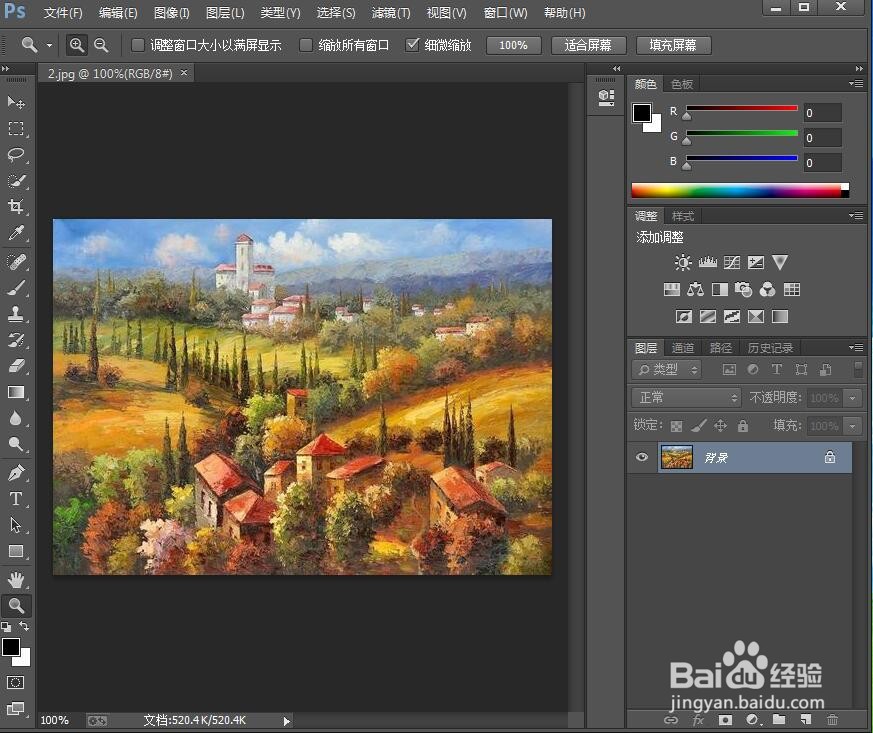
Task: Open the 滤镜(T) menu
Action: tap(391, 12)
